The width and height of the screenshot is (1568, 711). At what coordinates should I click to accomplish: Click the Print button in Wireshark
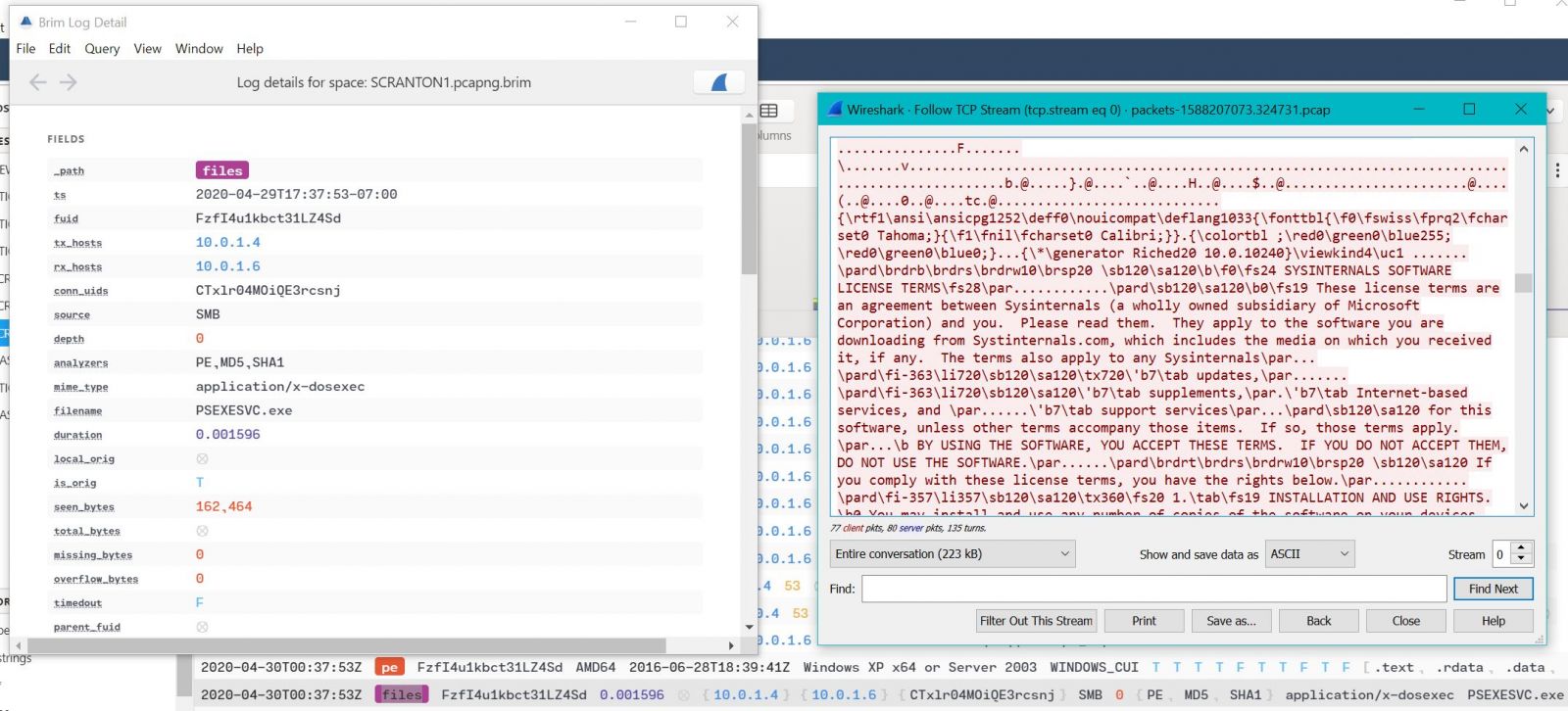point(1144,621)
